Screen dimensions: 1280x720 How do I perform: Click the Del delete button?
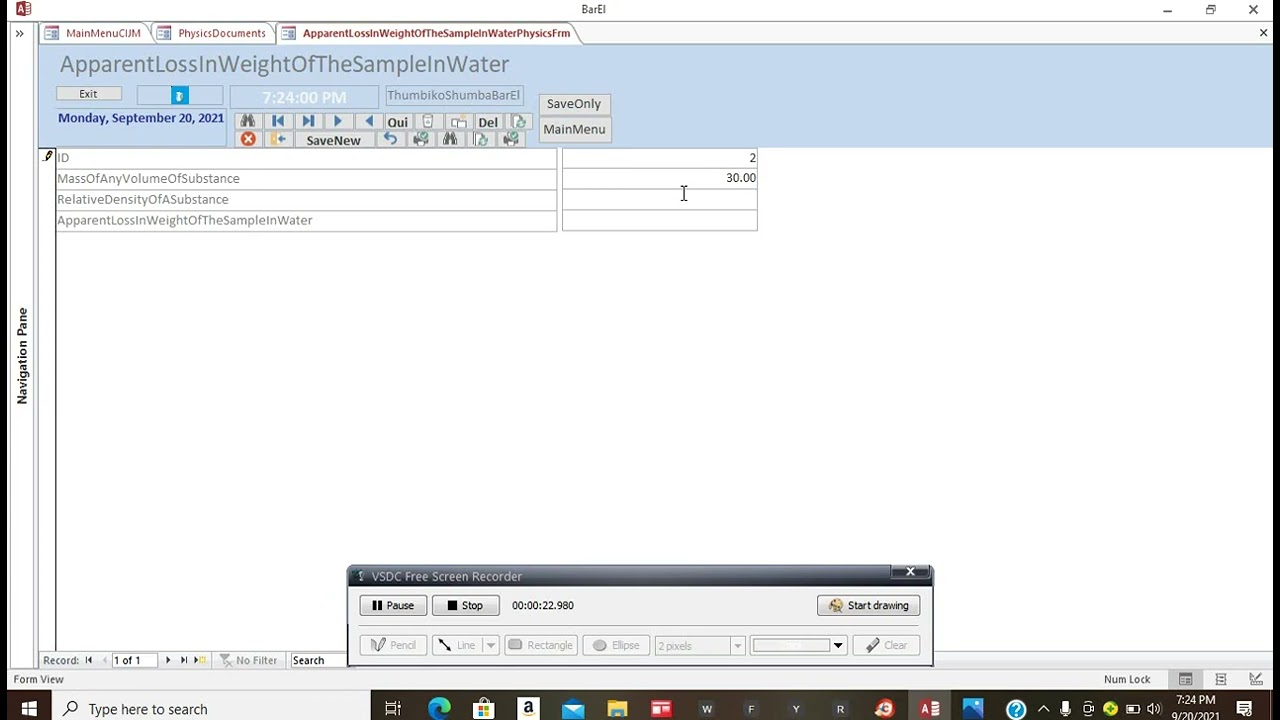point(488,122)
